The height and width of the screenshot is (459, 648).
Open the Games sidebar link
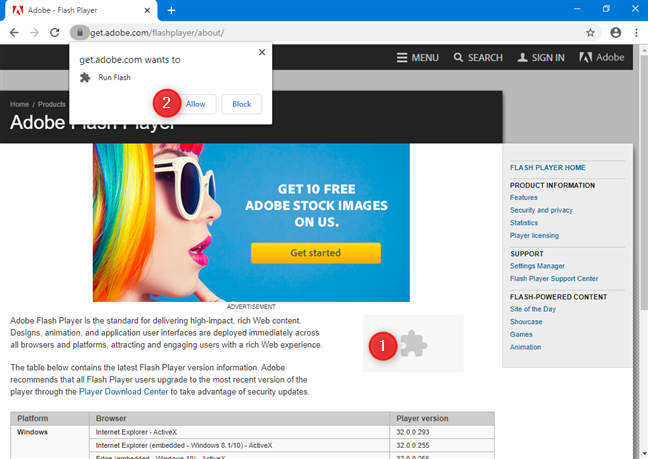521,334
